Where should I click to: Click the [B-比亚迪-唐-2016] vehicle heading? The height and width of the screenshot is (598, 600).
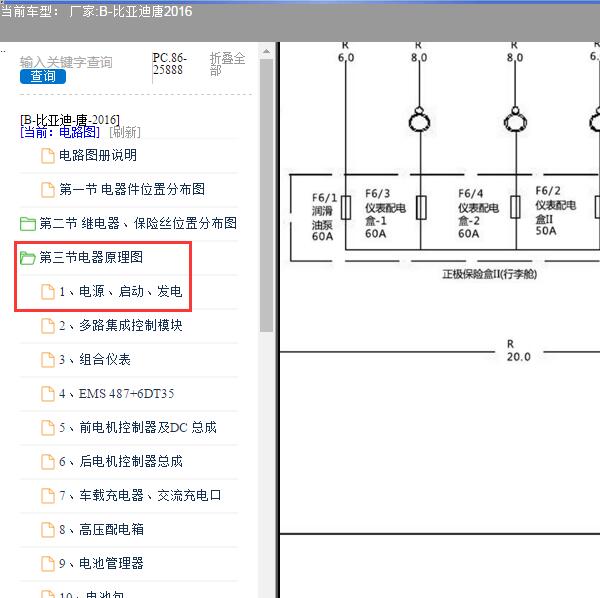coord(70,120)
